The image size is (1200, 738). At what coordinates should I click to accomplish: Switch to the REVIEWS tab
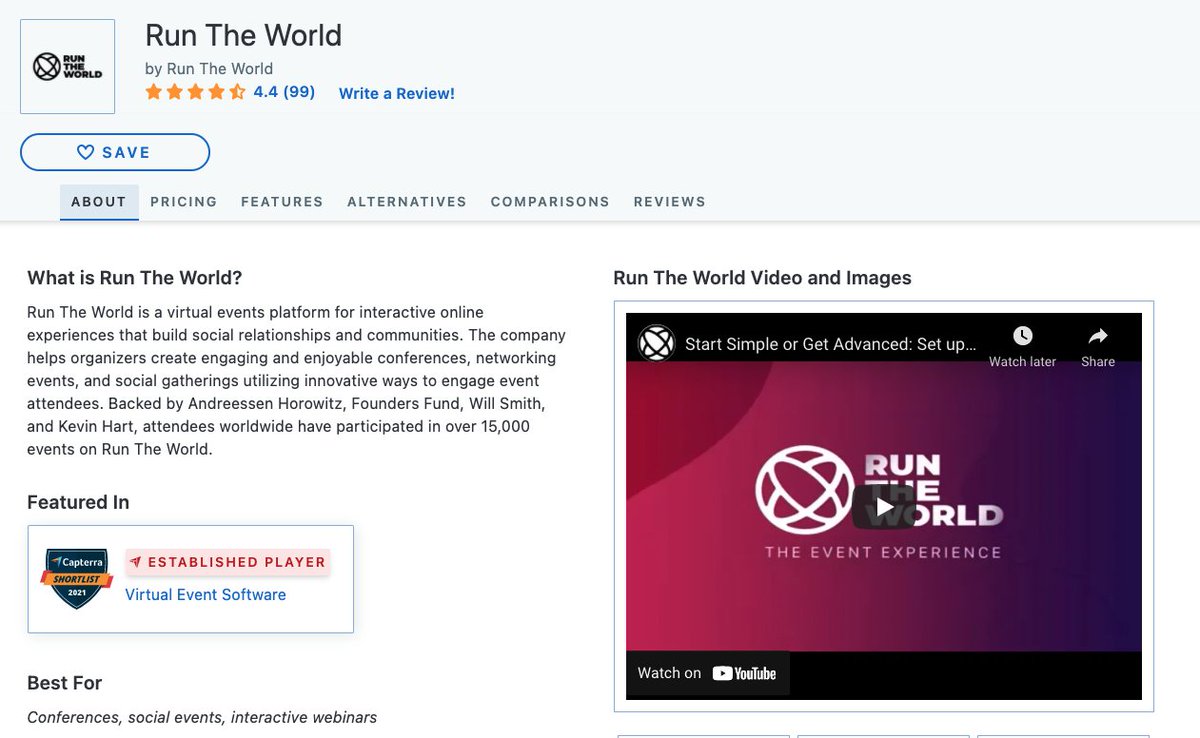pos(670,201)
